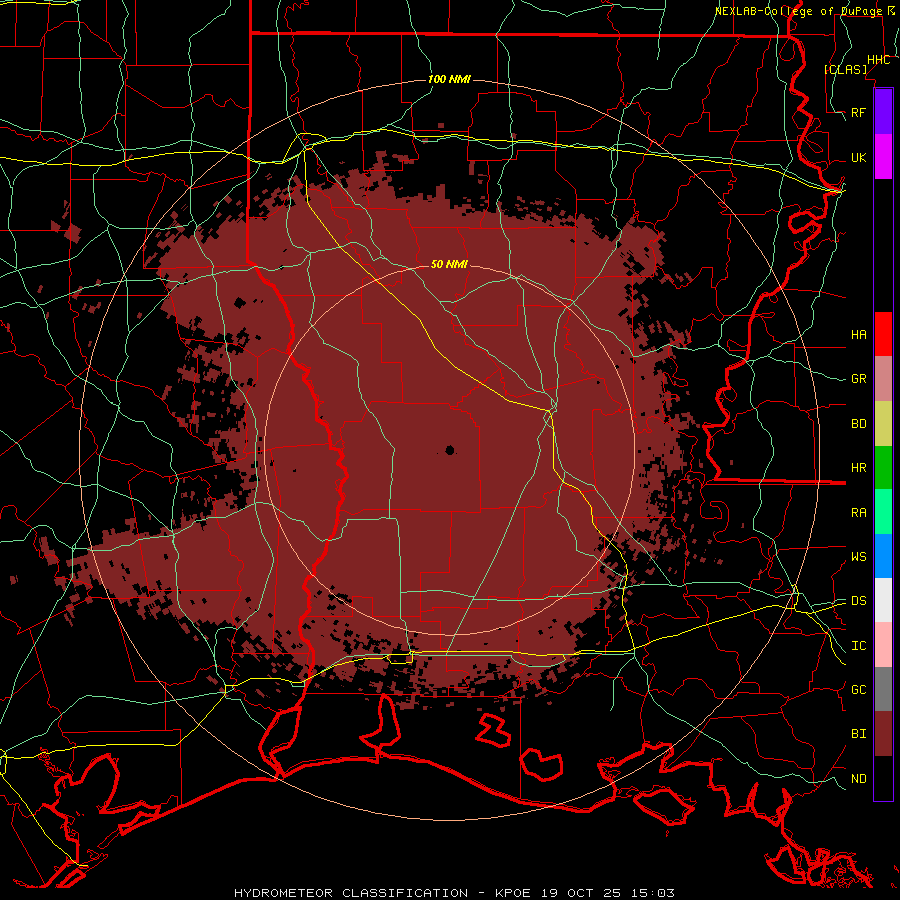Image resolution: width=900 pixels, height=900 pixels.
Task: Click the purple RF color swatch
Action: [883, 112]
